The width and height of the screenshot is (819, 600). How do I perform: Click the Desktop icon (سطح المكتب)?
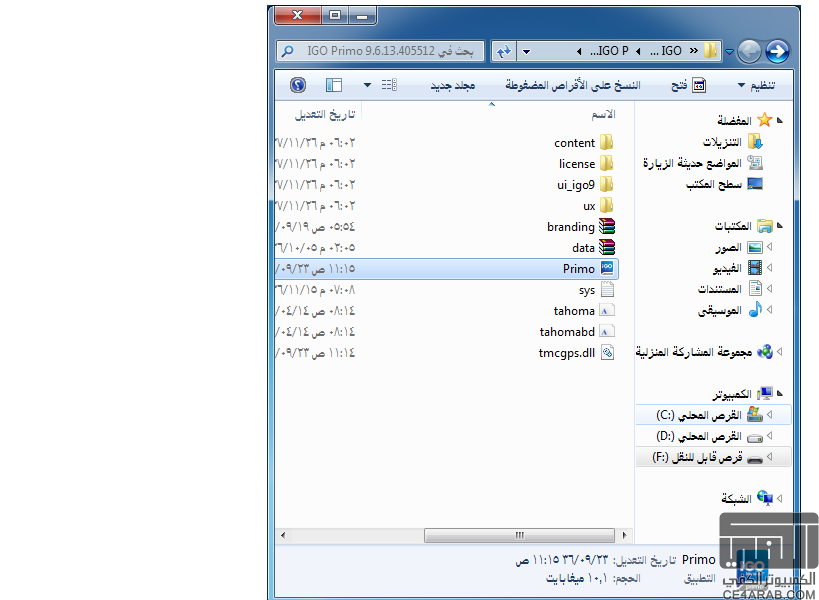755,184
